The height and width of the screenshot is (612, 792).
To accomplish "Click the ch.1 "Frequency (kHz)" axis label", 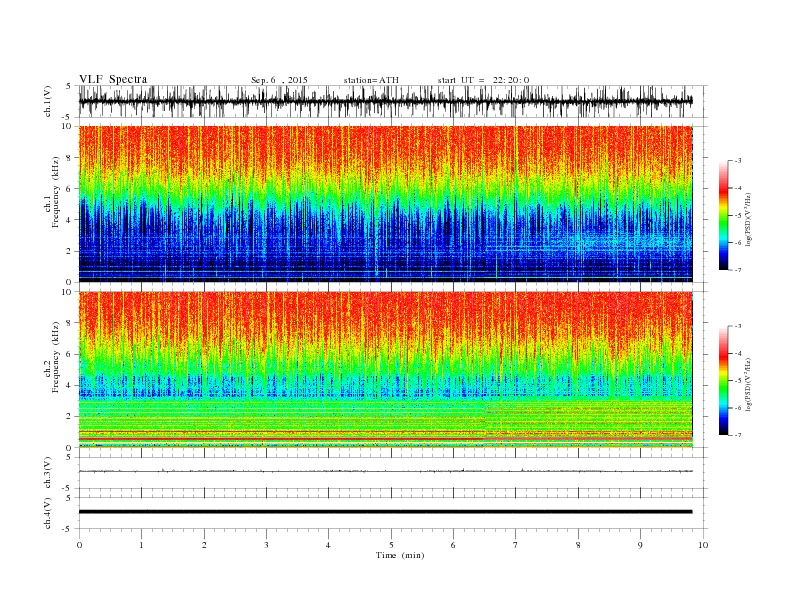I will click(x=56, y=192).
